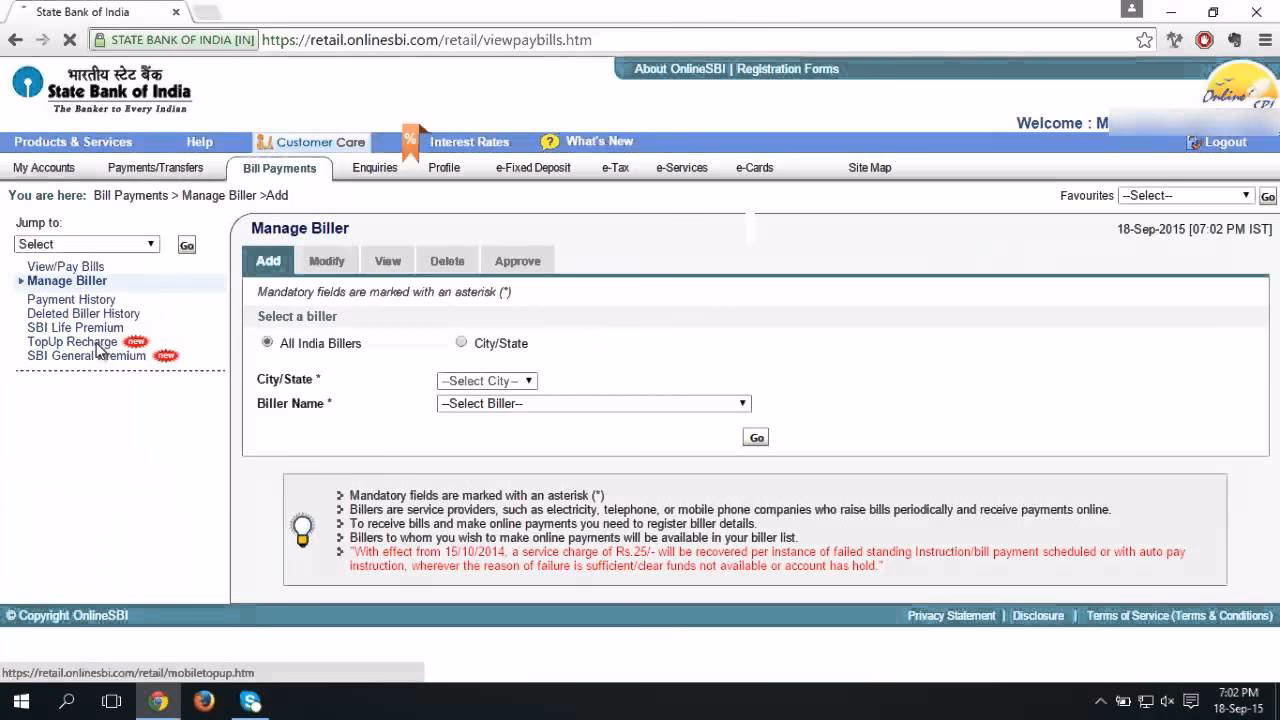Image resolution: width=1280 pixels, height=720 pixels.
Task: Open Firefox from the taskbar
Action: [x=204, y=701]
